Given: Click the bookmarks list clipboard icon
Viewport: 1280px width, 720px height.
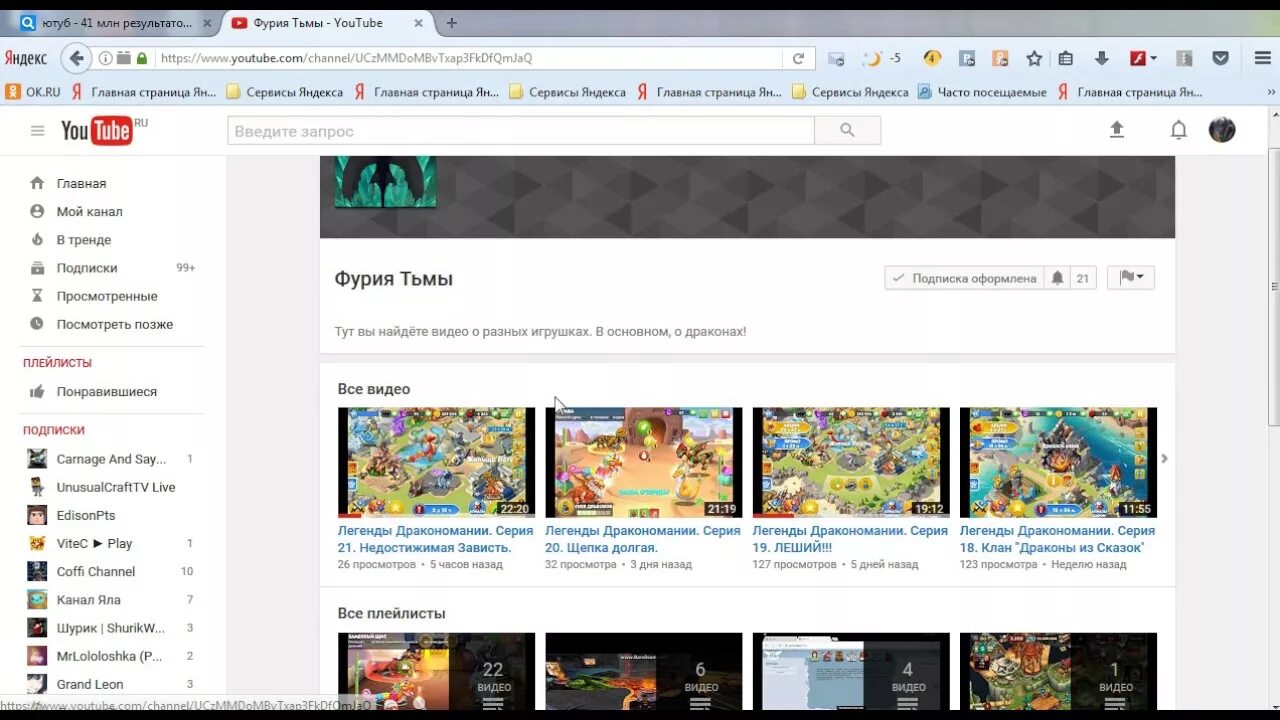Looking at the screenshot, I should click(x=1066, y=58).
